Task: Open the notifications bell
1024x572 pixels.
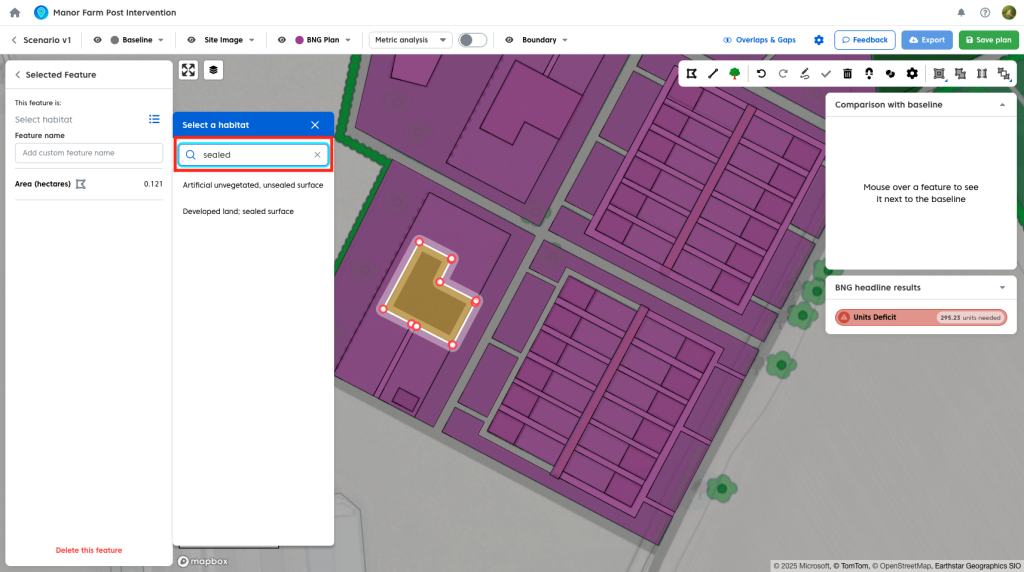Action: coord(961,13)
